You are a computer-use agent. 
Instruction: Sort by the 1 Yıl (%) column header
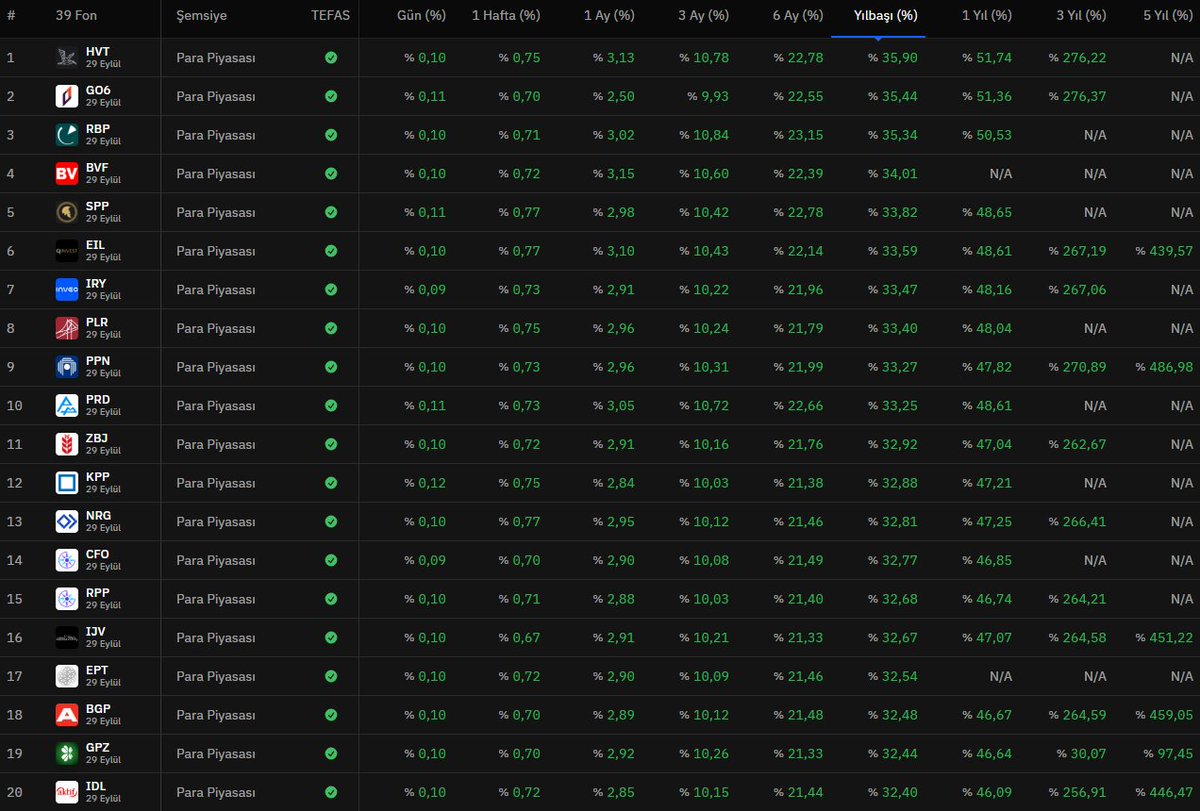pos(987,16)
